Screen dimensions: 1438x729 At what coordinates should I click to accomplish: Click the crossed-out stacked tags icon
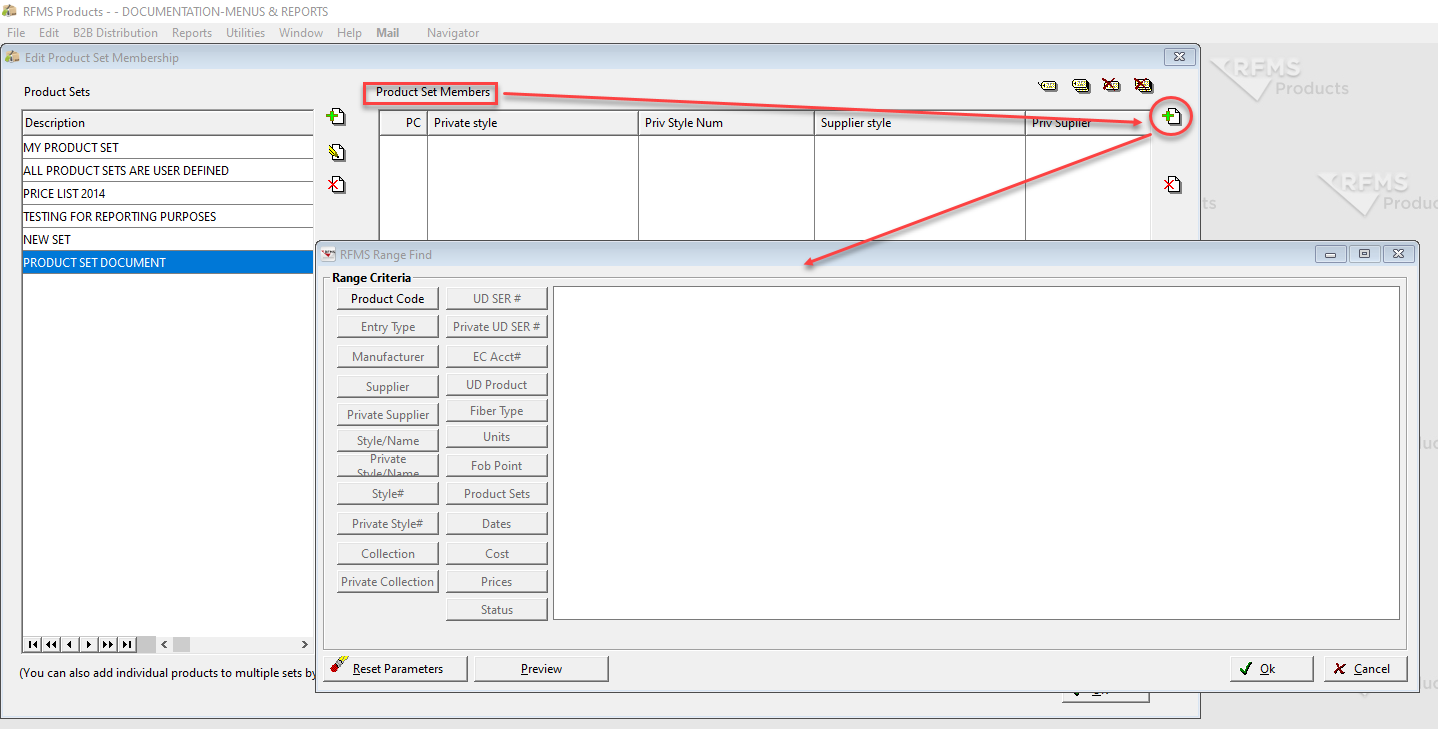click(x=1144, y=85)
